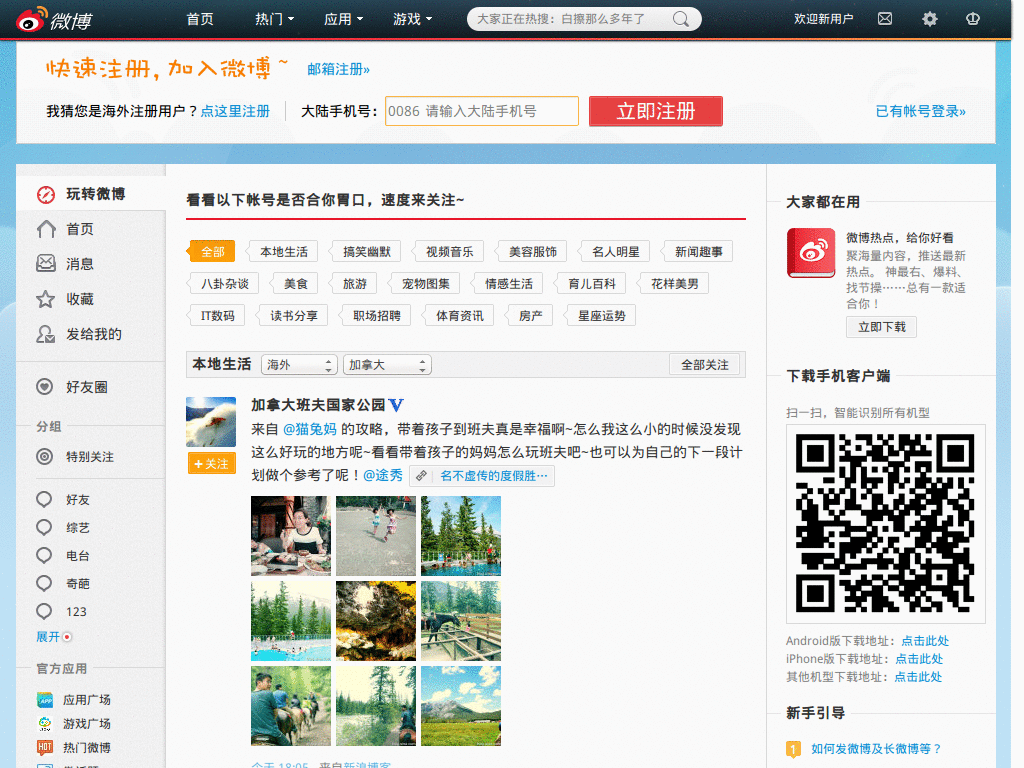The width and height of the screenshot is (1024, 768).
Task: Expand the group list with 展开
Action: coord(54,637)
